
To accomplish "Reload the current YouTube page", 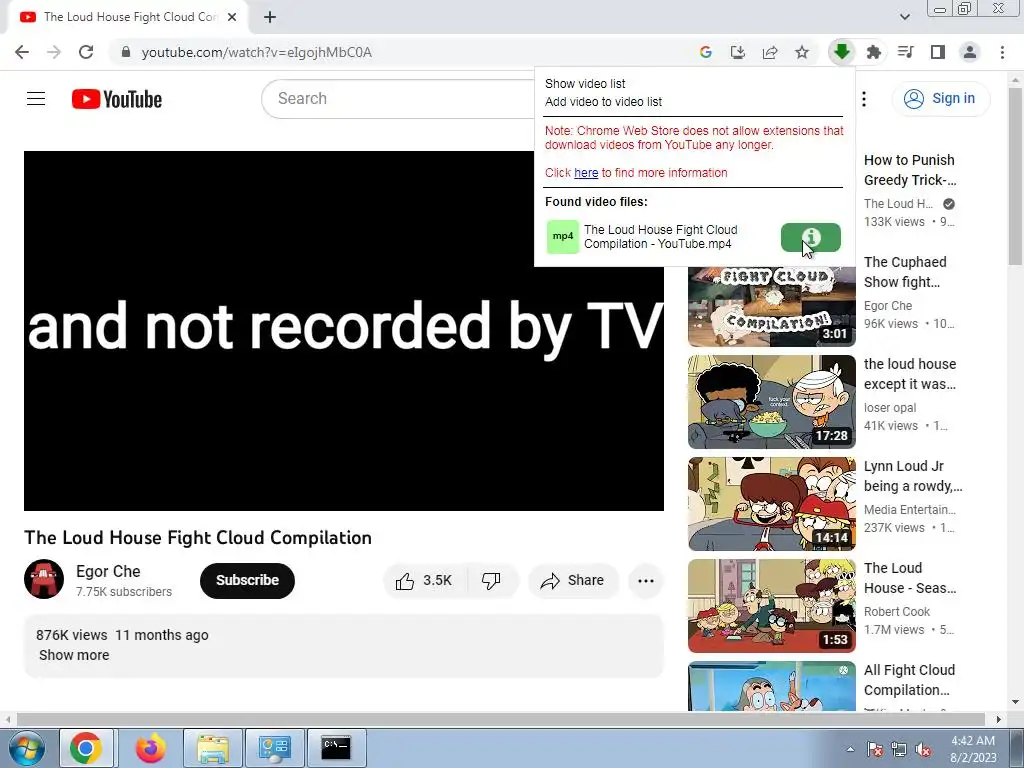I will tap(86, 52).
